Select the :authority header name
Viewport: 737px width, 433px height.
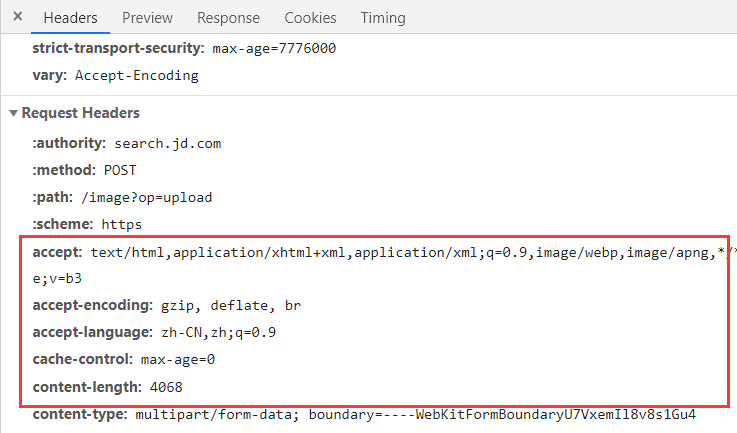(69, 143)
